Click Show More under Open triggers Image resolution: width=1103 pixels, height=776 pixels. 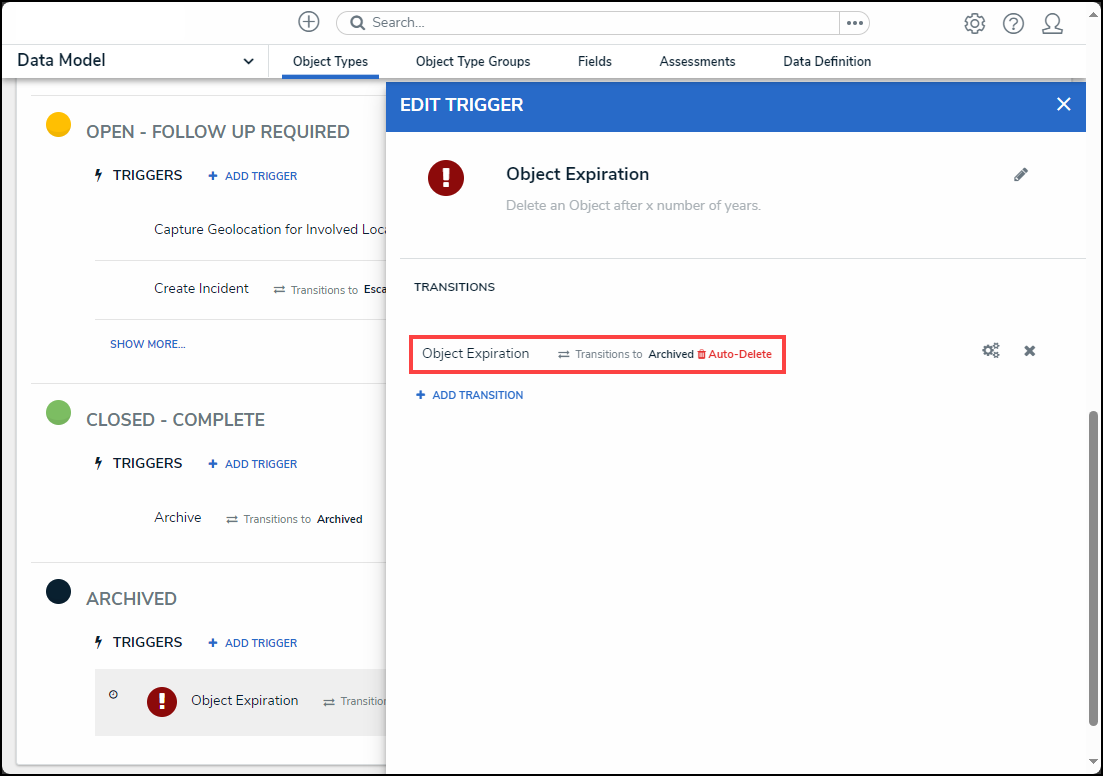click(147, 344)
